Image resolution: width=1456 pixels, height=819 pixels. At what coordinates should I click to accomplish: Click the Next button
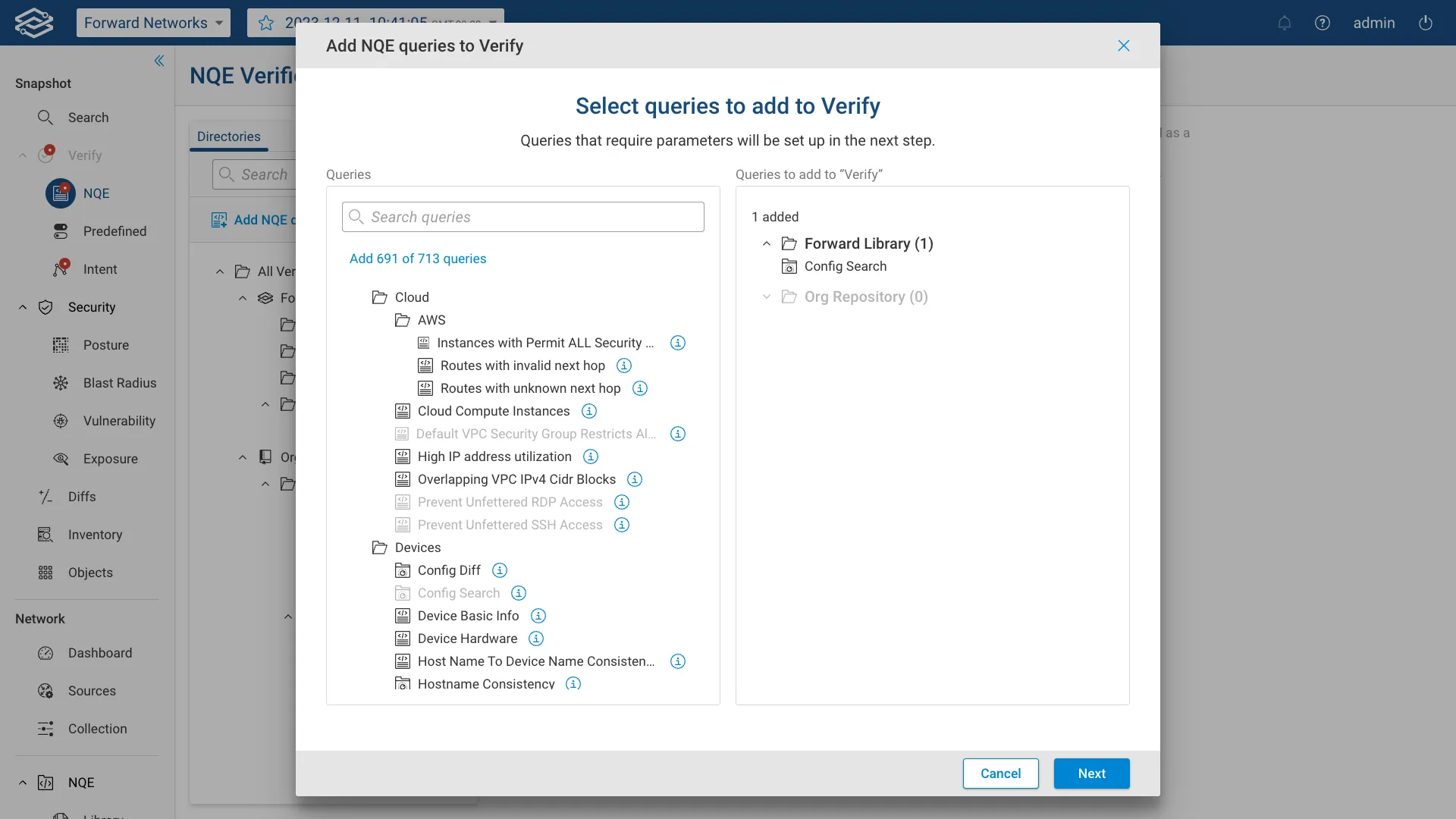click(x=1091, y=773)
